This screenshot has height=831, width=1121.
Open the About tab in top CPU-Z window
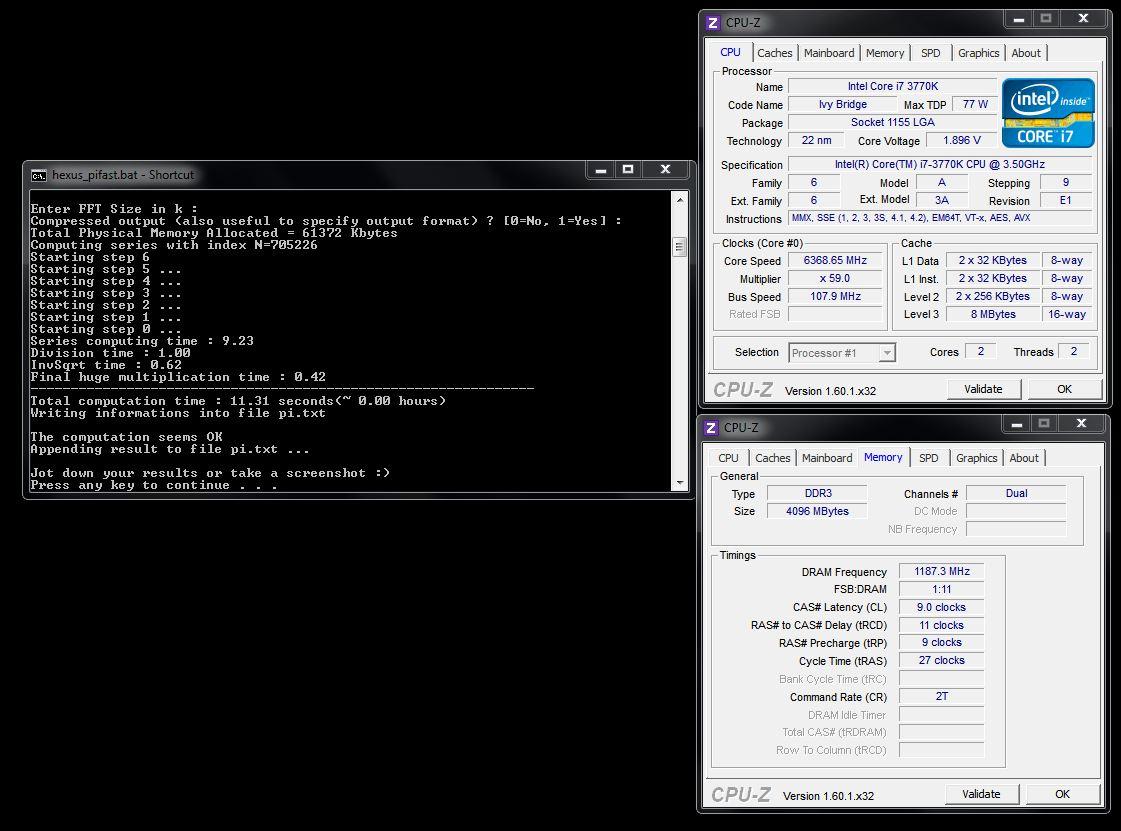pos(1026,53)
